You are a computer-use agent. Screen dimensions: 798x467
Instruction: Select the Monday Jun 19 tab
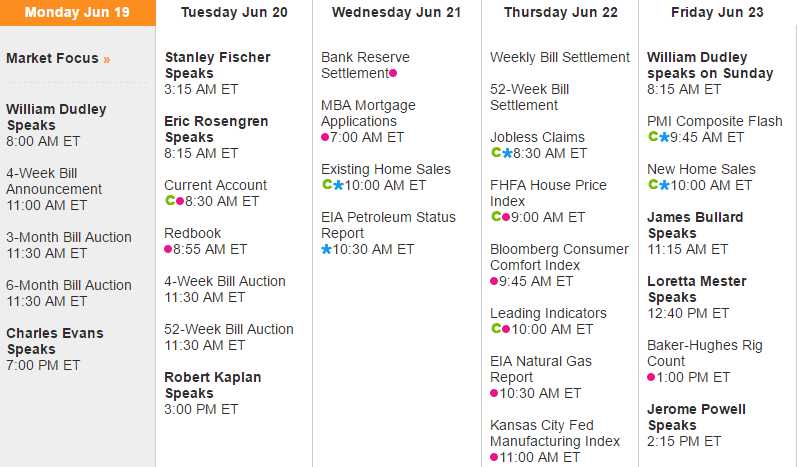coord(77,13)
